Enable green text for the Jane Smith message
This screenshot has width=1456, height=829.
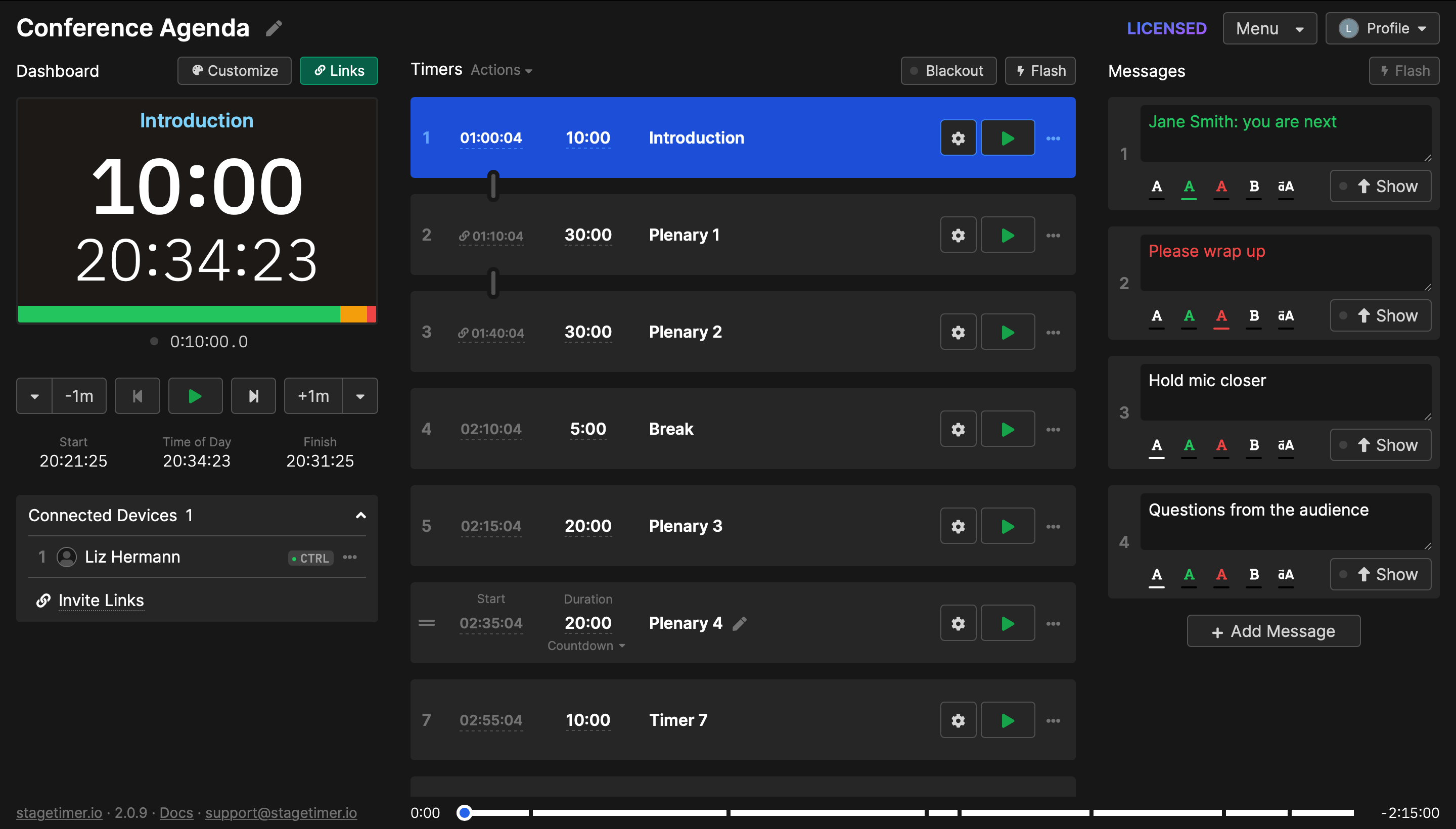(1189, 187)
